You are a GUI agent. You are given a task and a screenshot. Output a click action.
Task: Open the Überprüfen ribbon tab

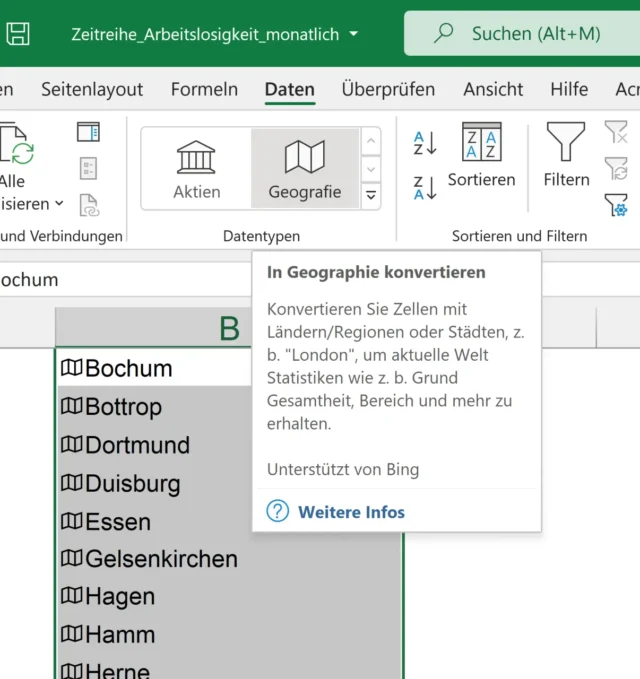point(388,89)
